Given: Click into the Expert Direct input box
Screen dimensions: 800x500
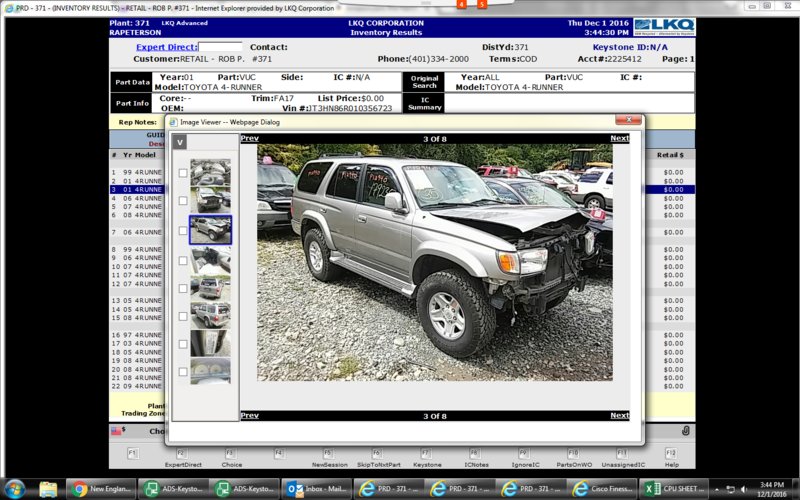Looking at the screenshot, I should coord(220,47).
